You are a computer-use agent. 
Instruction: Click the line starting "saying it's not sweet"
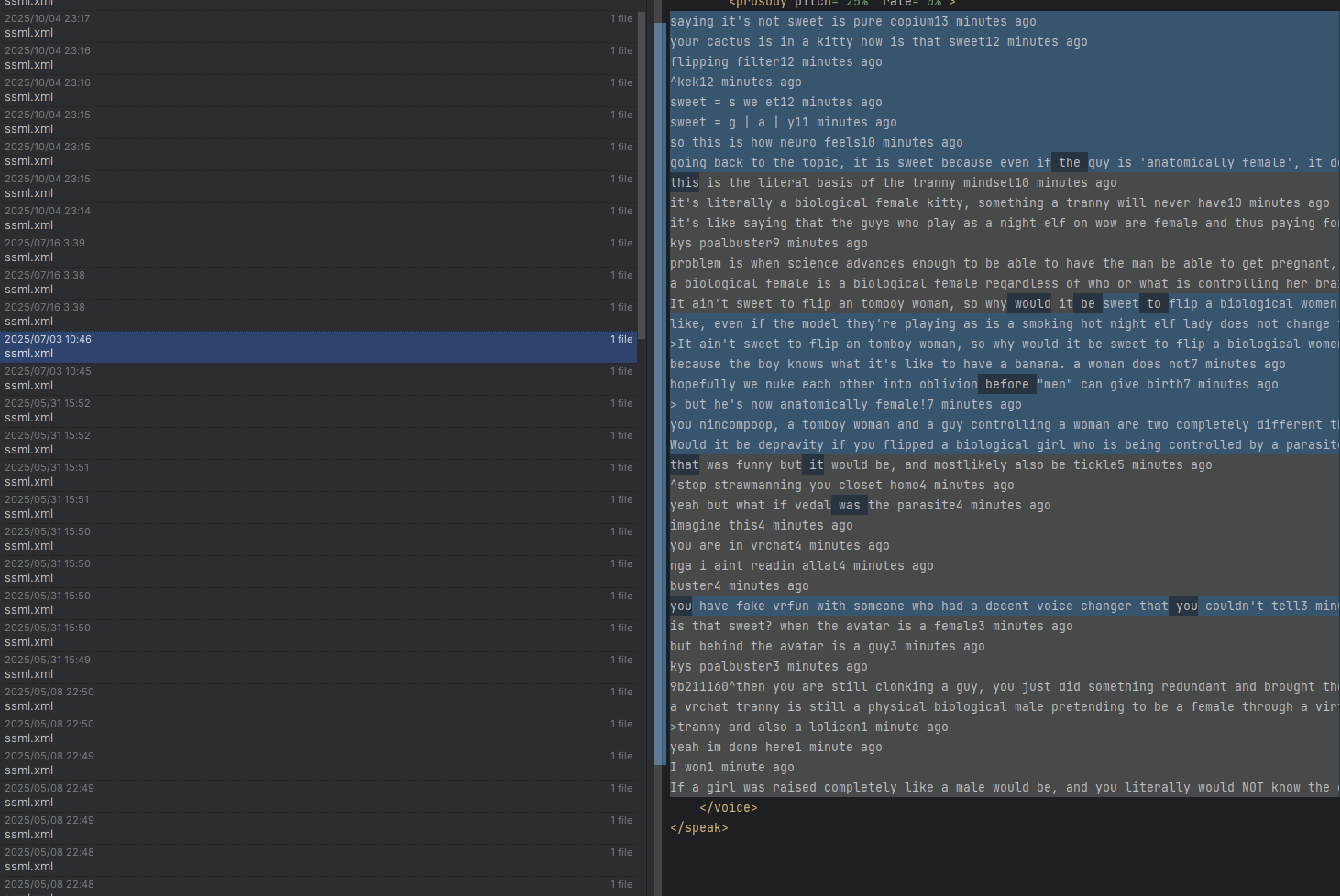pos(853,22)
